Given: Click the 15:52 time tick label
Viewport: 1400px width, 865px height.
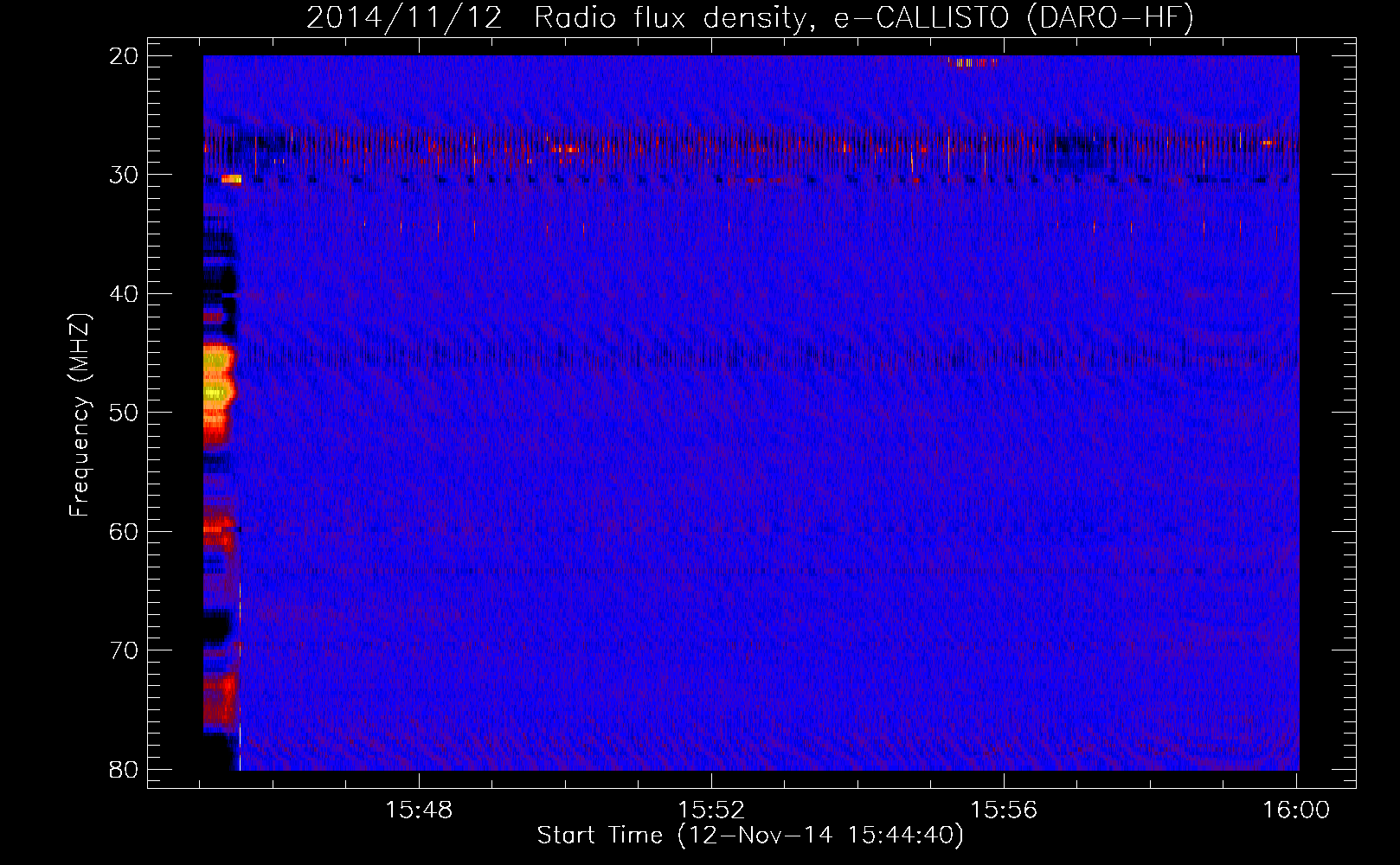Looking at the screenshot, I should pyautogui.click(x=711, y=810).
